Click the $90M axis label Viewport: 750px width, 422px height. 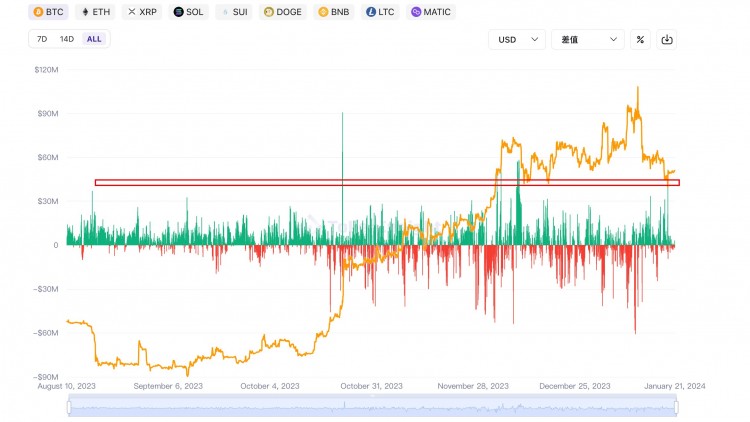pyautogui.click(x=48, y=114)
